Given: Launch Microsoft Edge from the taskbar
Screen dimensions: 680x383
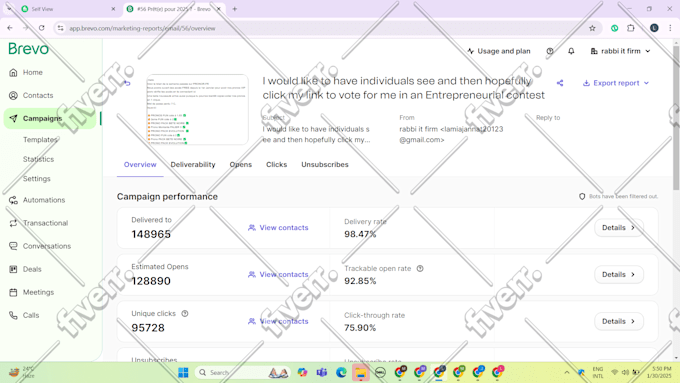Looking at the screenshot, I should pyautogui.click(x=341, y=373).
